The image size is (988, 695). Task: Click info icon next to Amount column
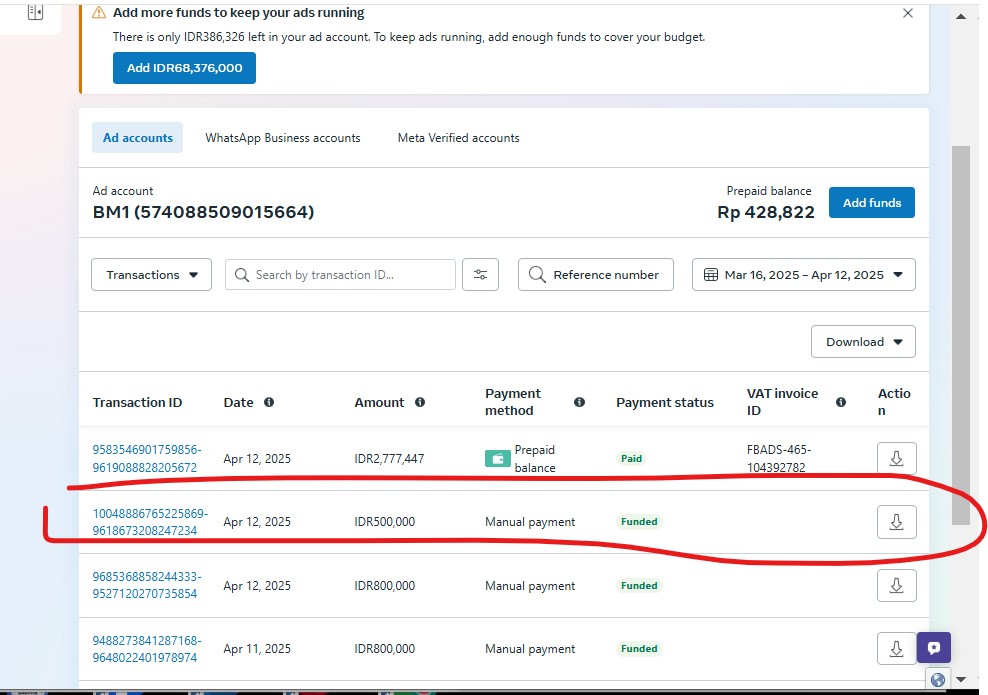pyautogui.click(x=420, y=402)
